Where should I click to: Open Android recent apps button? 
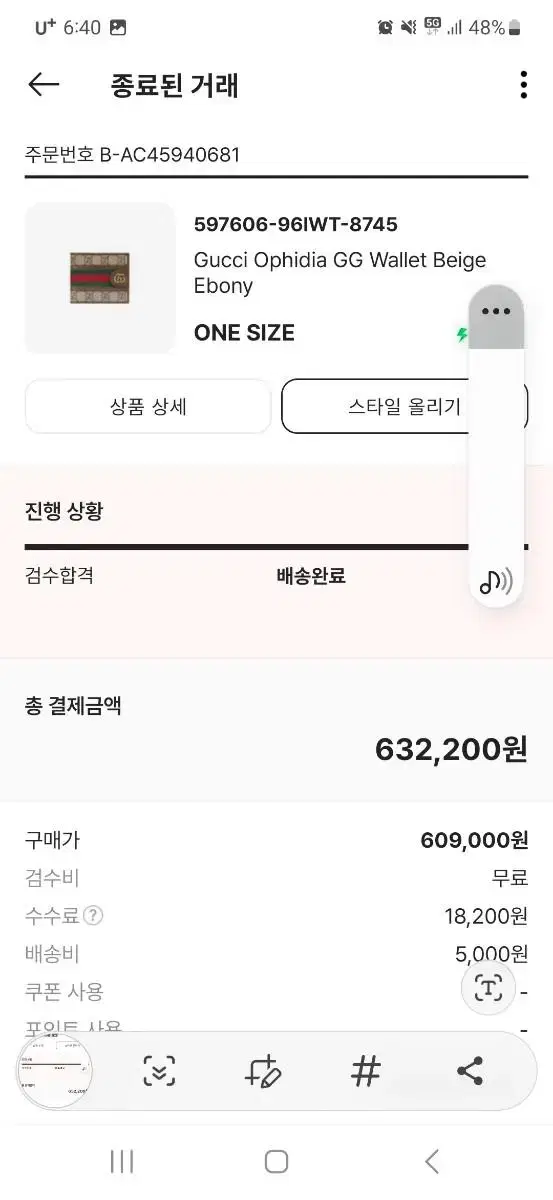(x=122, y=1161)
